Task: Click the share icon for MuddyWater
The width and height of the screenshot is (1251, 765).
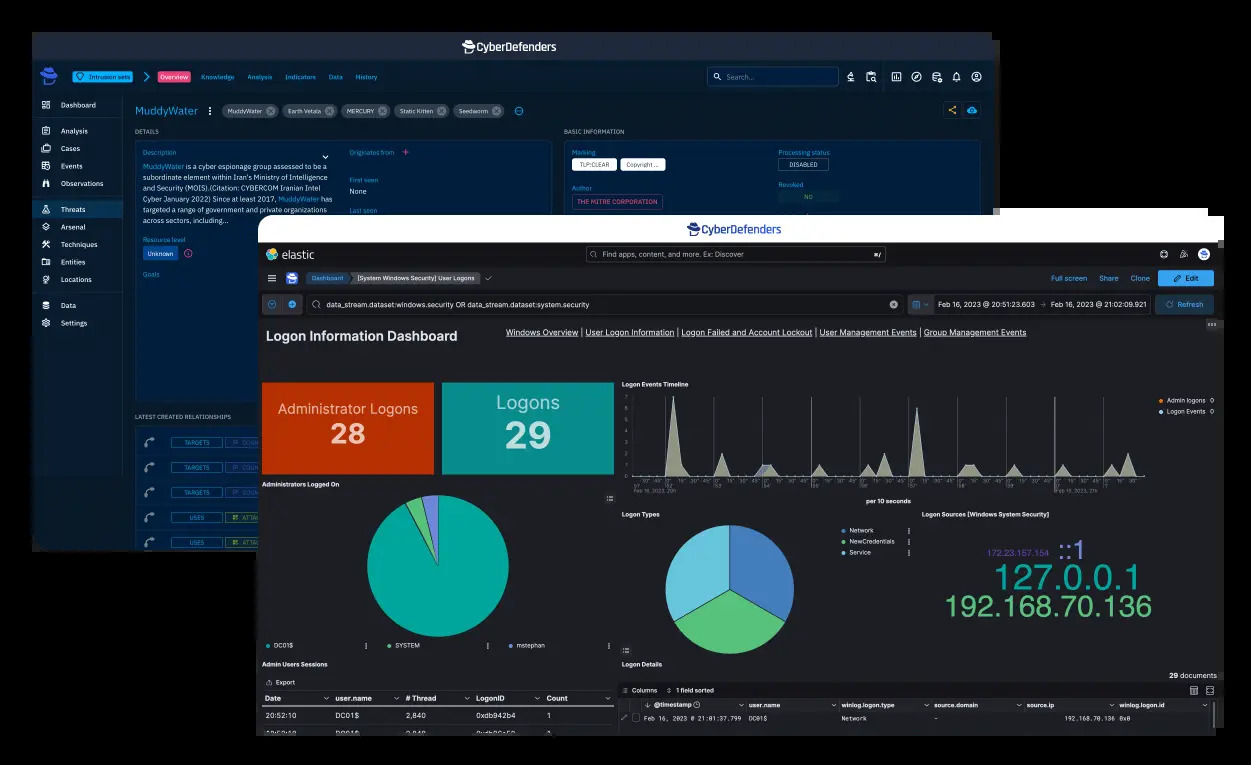Action: 952,110
